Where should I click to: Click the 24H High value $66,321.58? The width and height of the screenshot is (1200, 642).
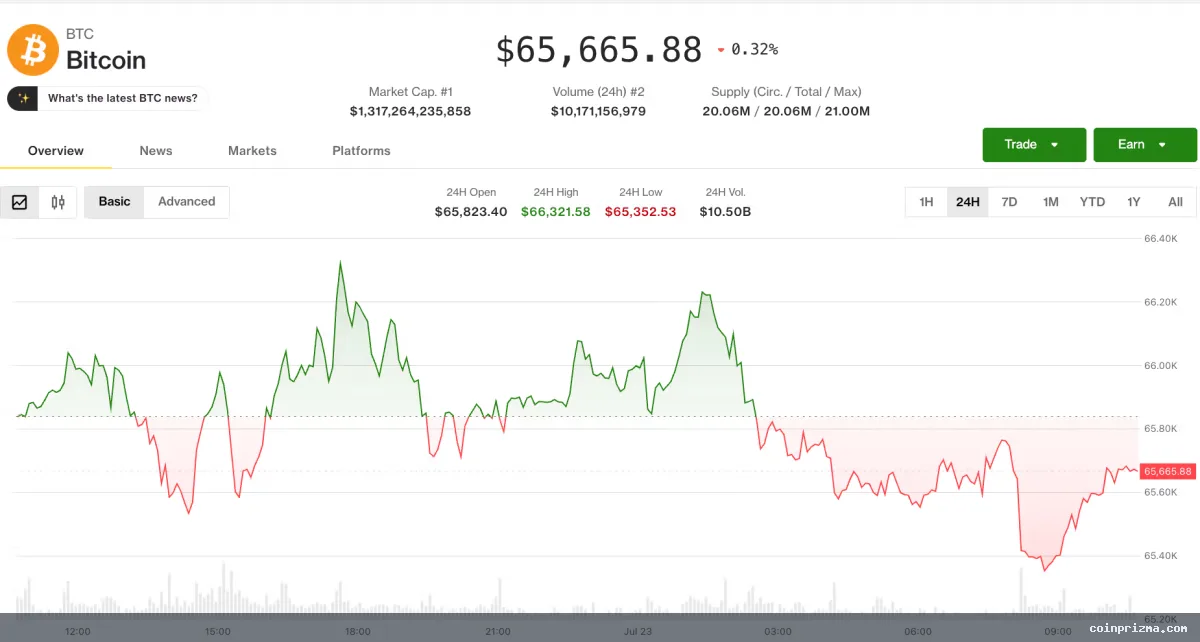coord(556,212)
